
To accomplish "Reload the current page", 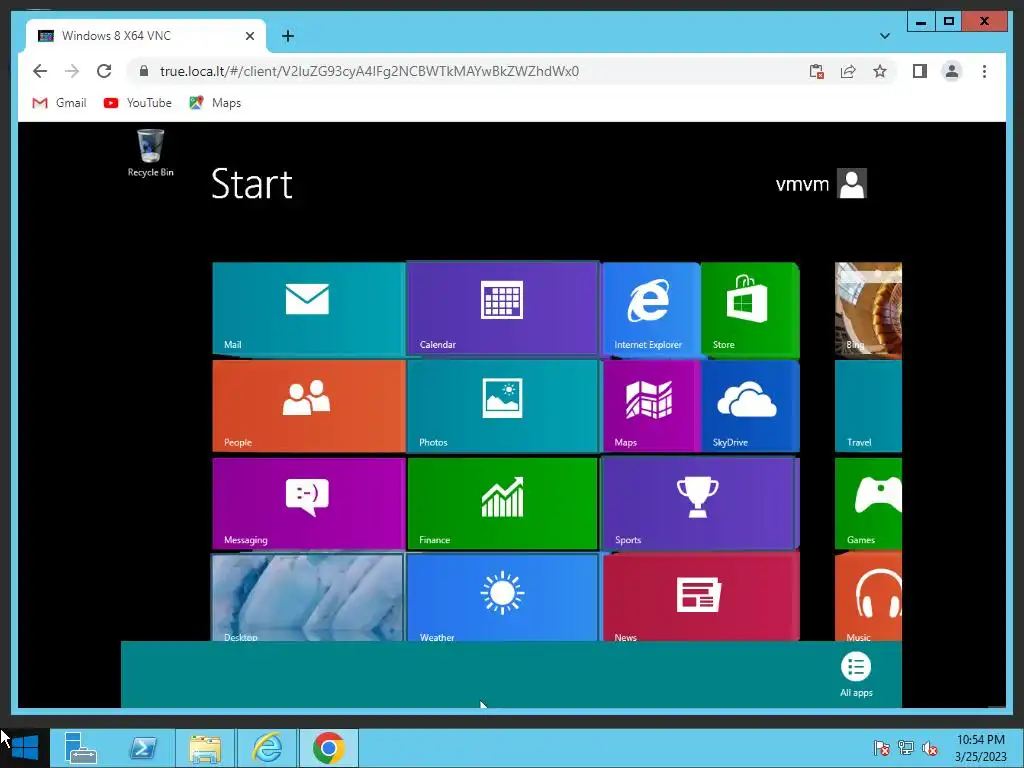I will pyautogui.click(x=104, y=71).
